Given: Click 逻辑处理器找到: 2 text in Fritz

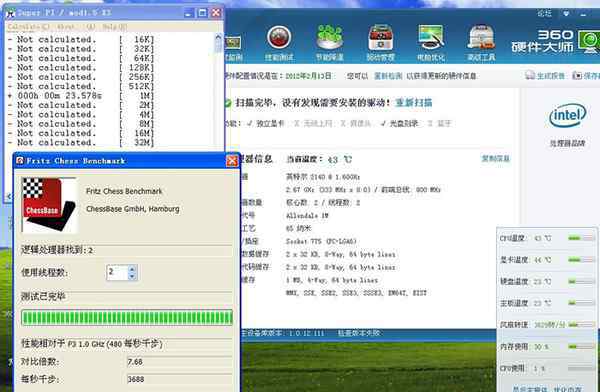Looking at the screenshot, I should [x=57, y=250].
